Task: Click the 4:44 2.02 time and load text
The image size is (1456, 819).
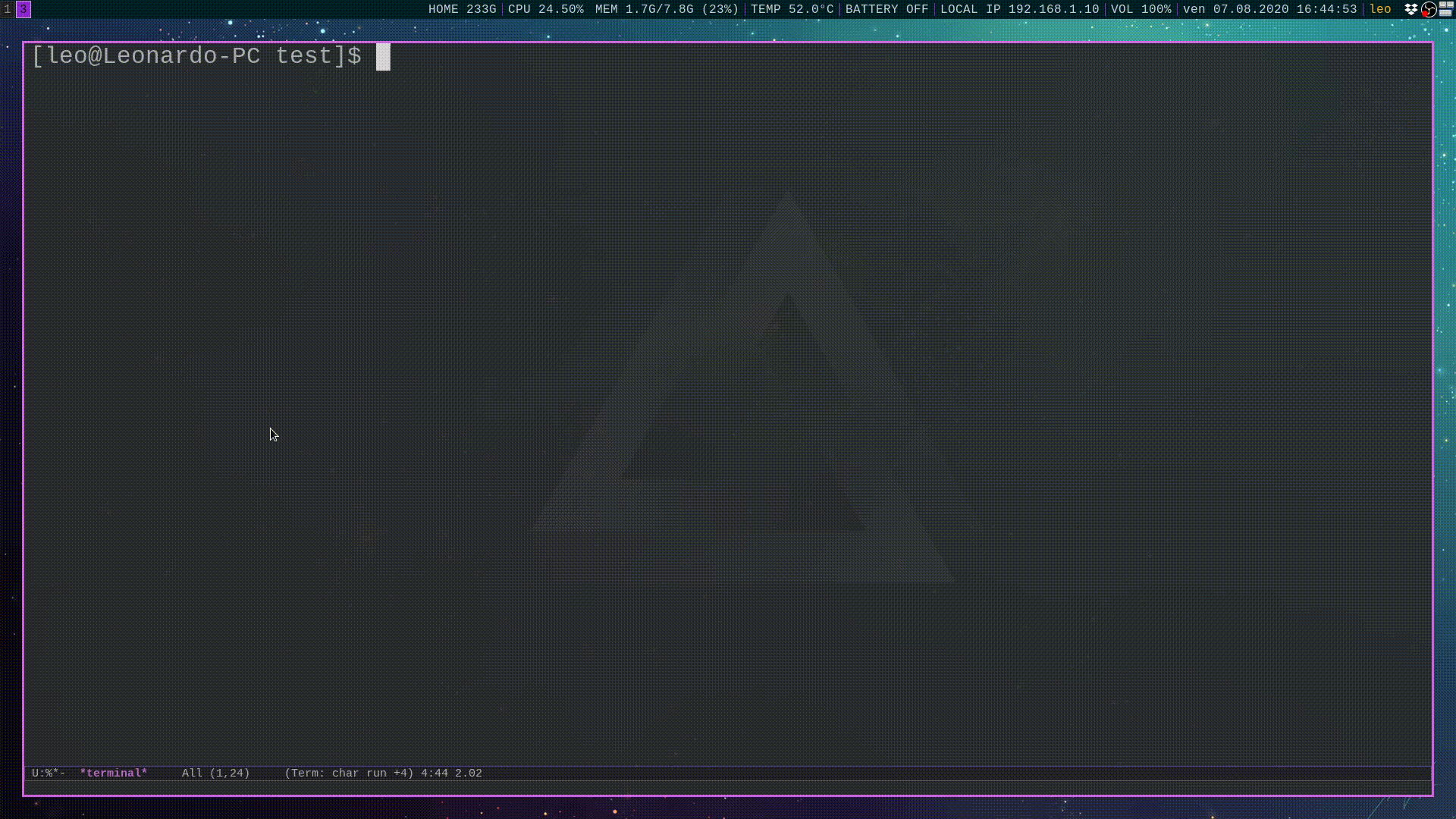Action: (x=451, y=773)
